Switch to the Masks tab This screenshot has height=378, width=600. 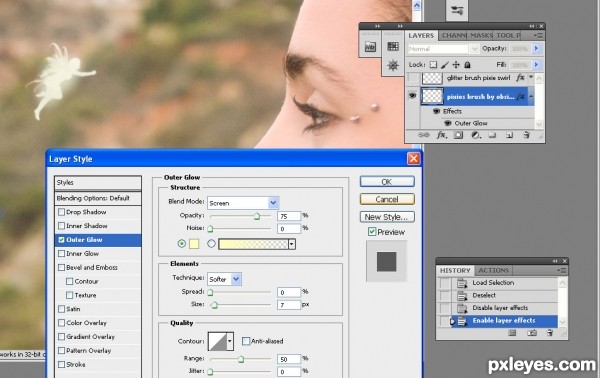481,36
